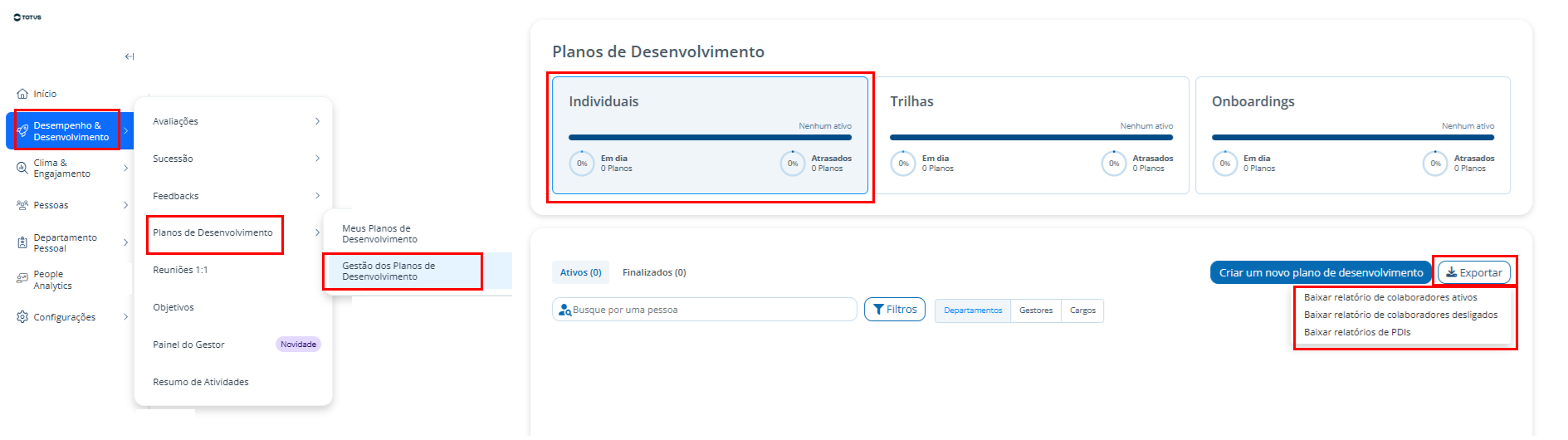
Task: Click the rocket icon for Desempenho & Desenvolvimento
Action: click(x=22, y=131)
